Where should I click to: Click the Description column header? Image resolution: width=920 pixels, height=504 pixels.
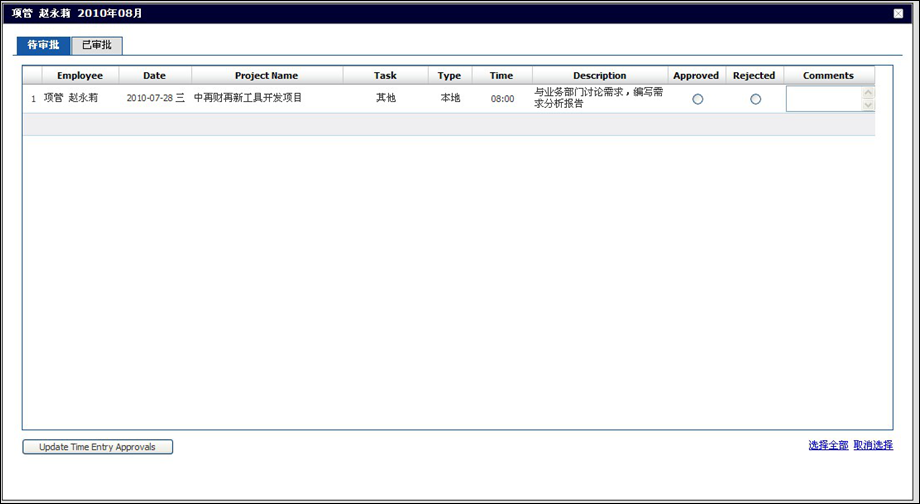click(x=599, y=76)
